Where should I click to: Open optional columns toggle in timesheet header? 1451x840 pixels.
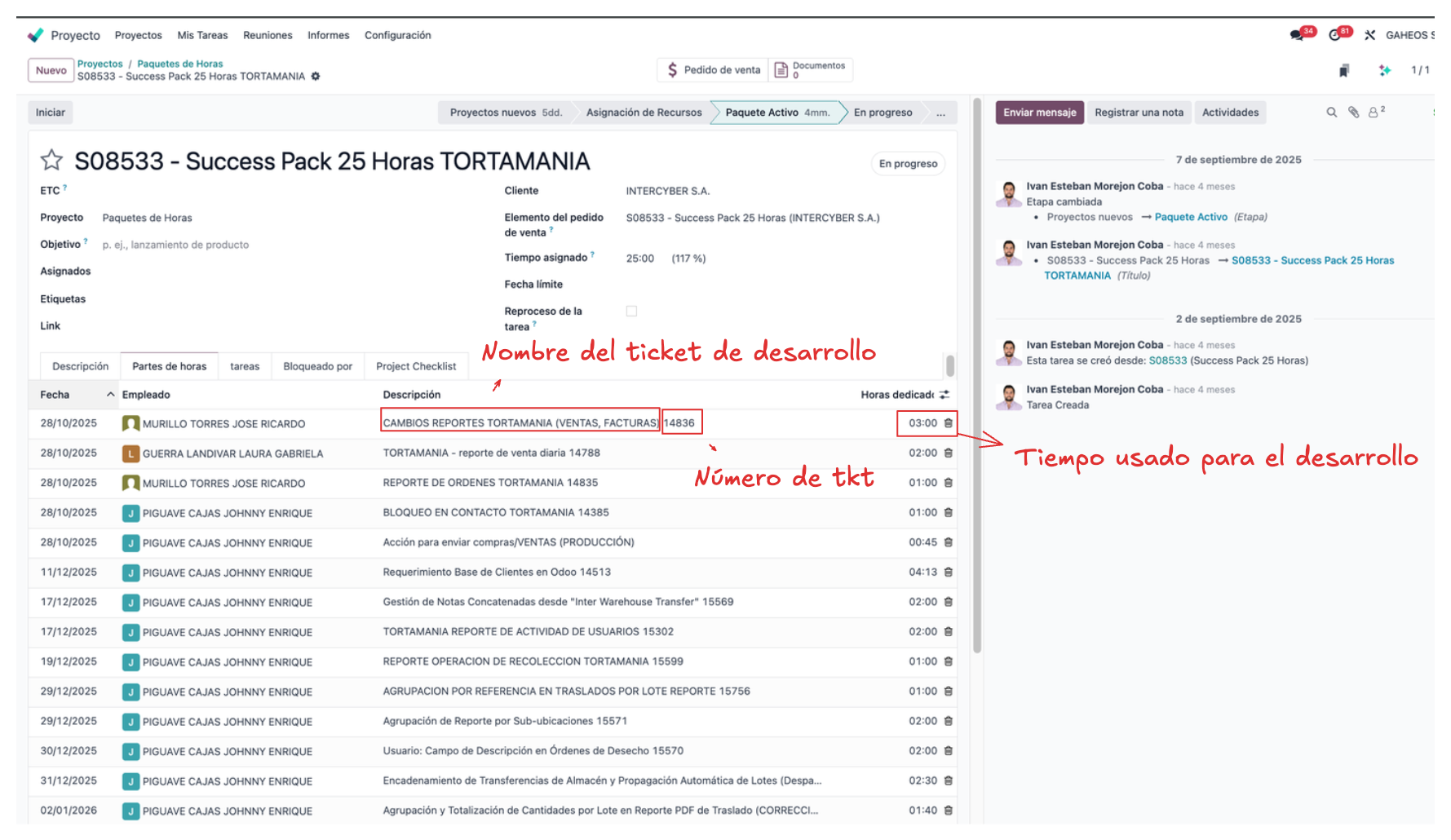[944, 395]
